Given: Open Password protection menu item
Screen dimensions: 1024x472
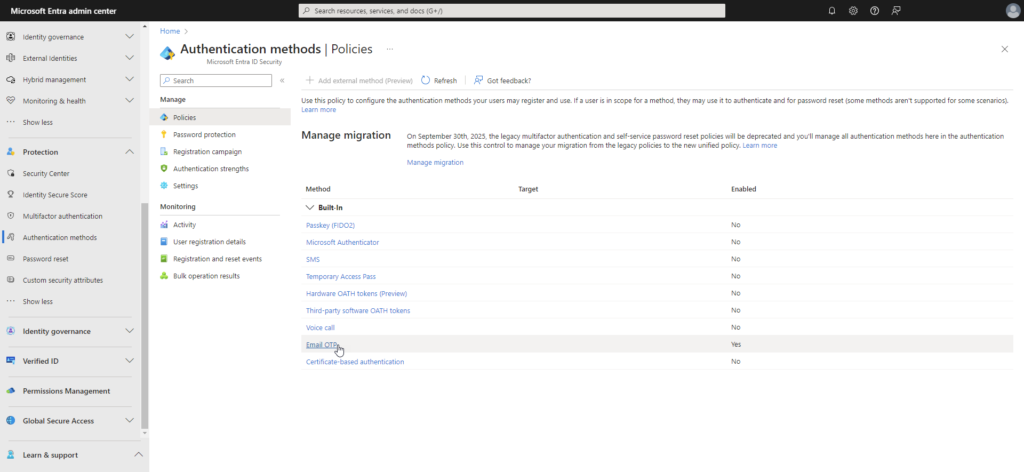Looking at the screenshot, I should point(204,134).
